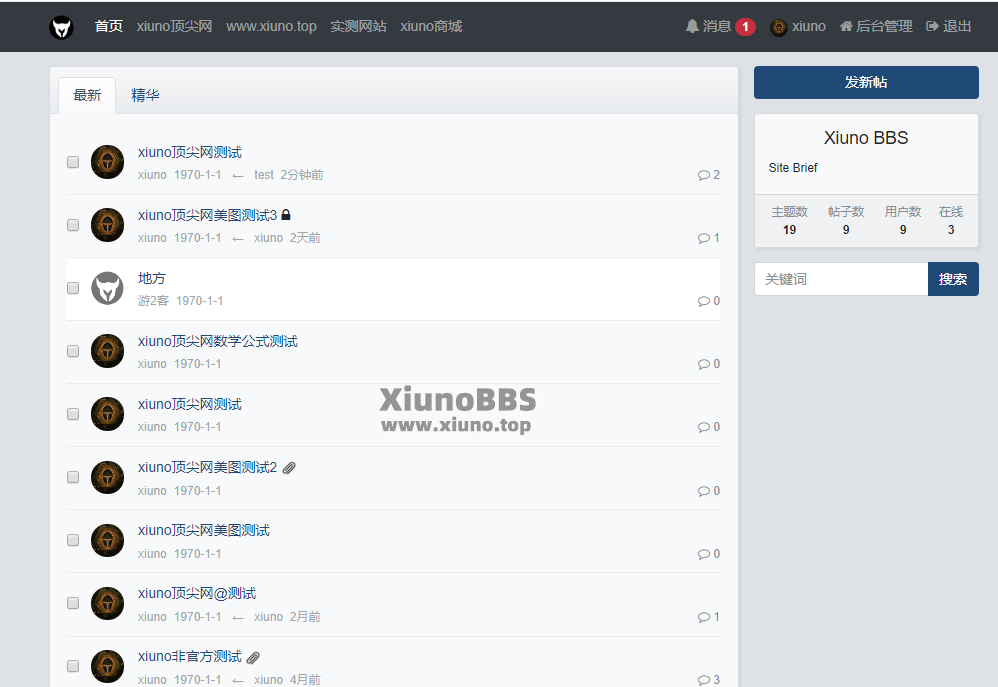The image size is (998, 687).
Task: Click the 搜索 search button
Action: point(953,279)
